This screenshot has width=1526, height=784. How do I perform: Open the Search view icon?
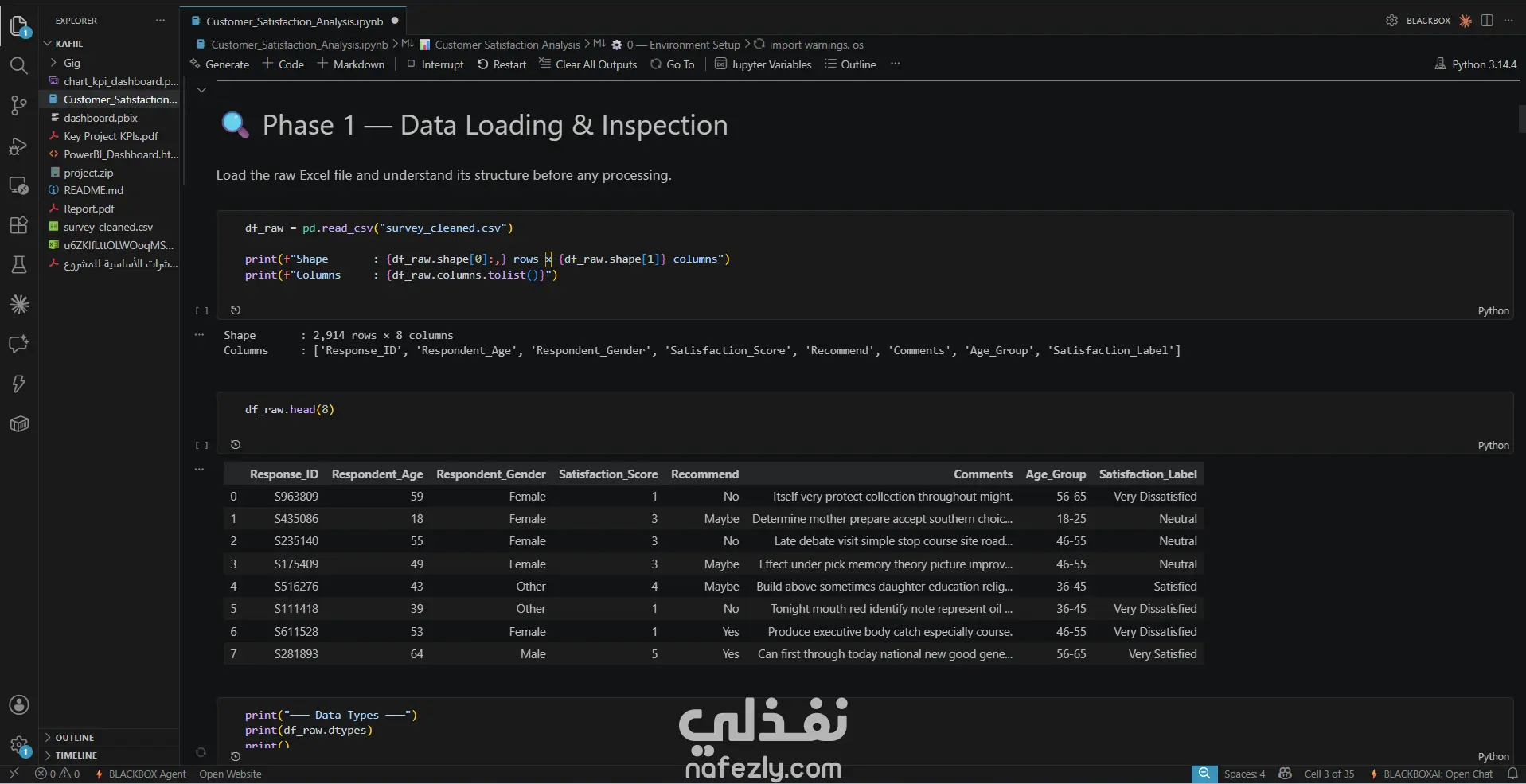pos(19,65)
